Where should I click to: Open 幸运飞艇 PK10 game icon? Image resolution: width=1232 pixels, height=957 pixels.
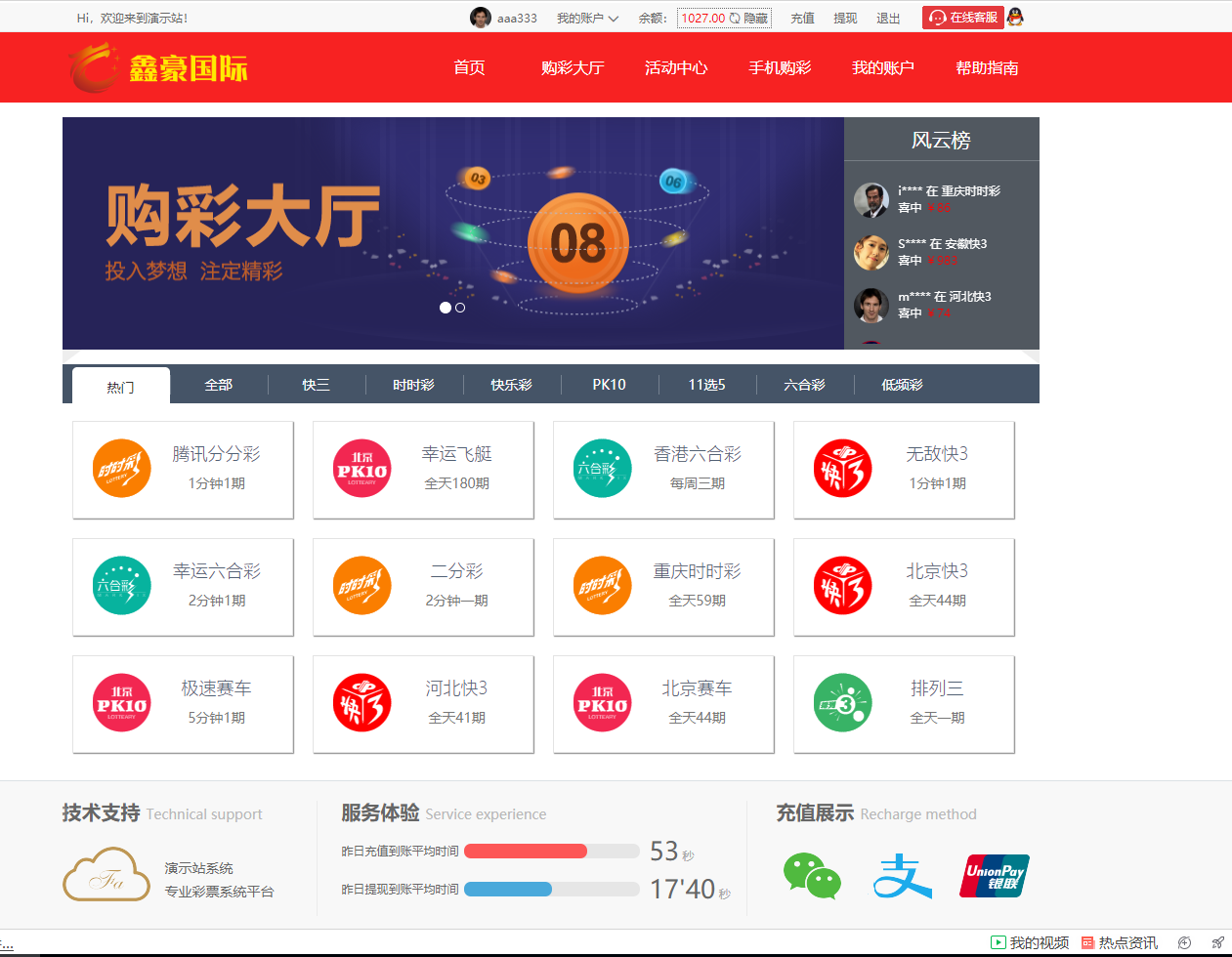click(x=362, y=469)
